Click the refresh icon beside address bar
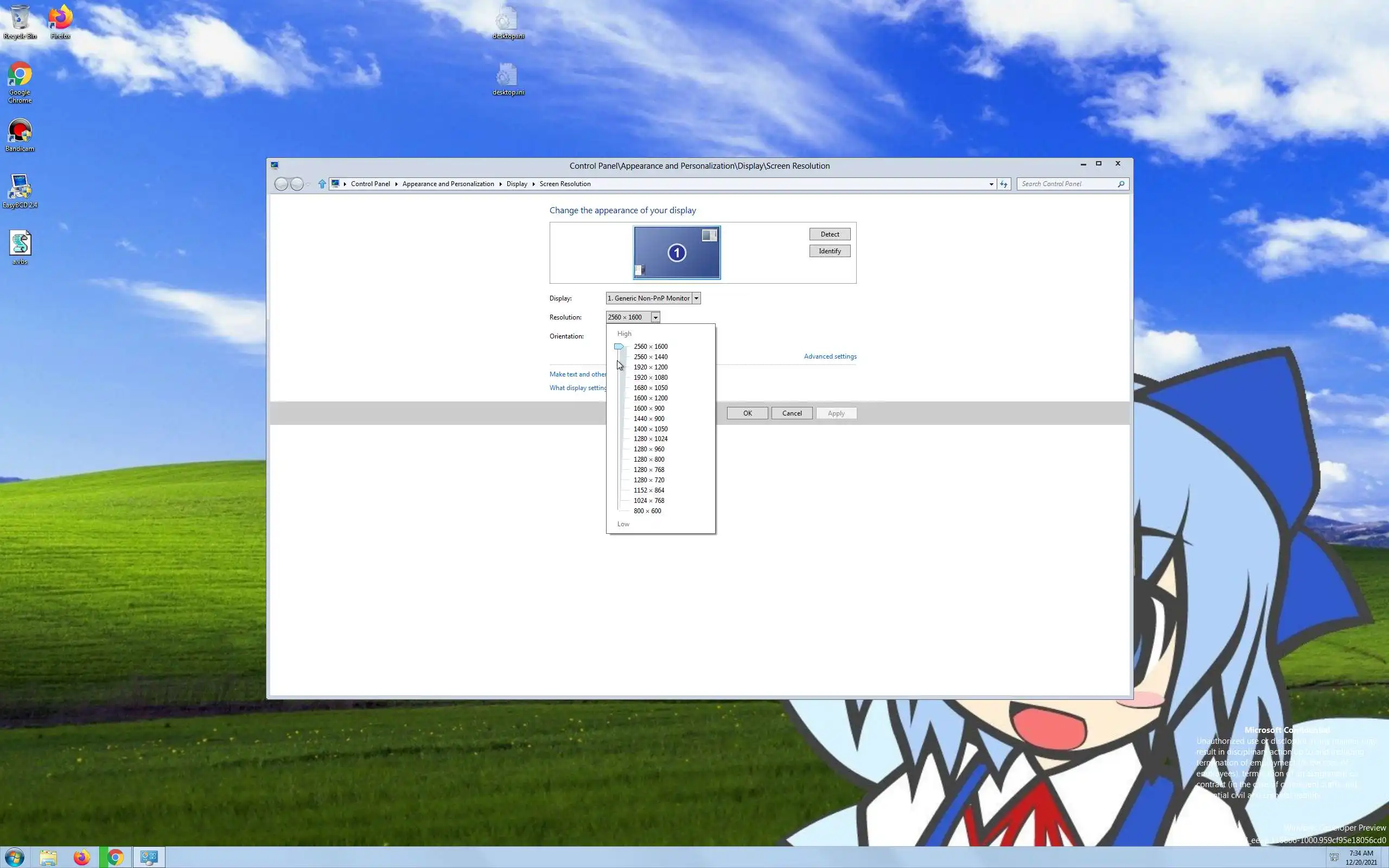The height and width of the screenshot is (868, 1389). click(x=1003, y=184)
